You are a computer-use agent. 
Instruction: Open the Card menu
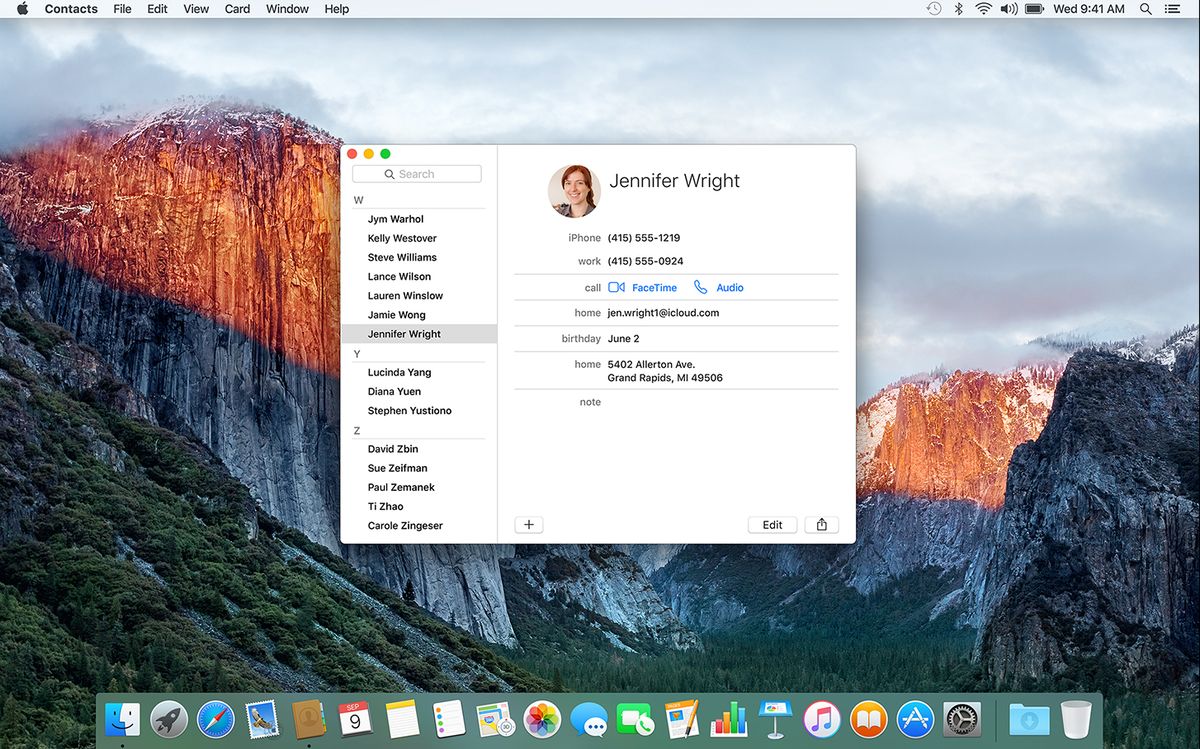(237, 9)
